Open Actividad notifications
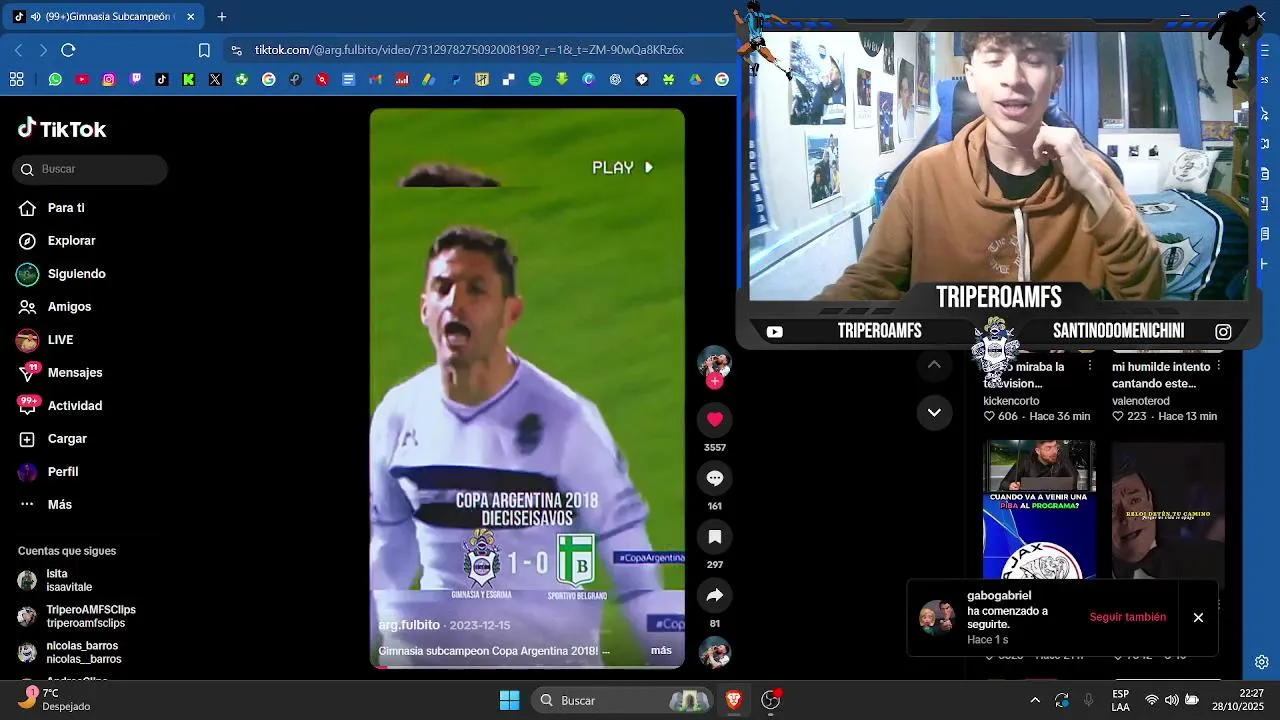The image size is (1280, 720). 75,406
